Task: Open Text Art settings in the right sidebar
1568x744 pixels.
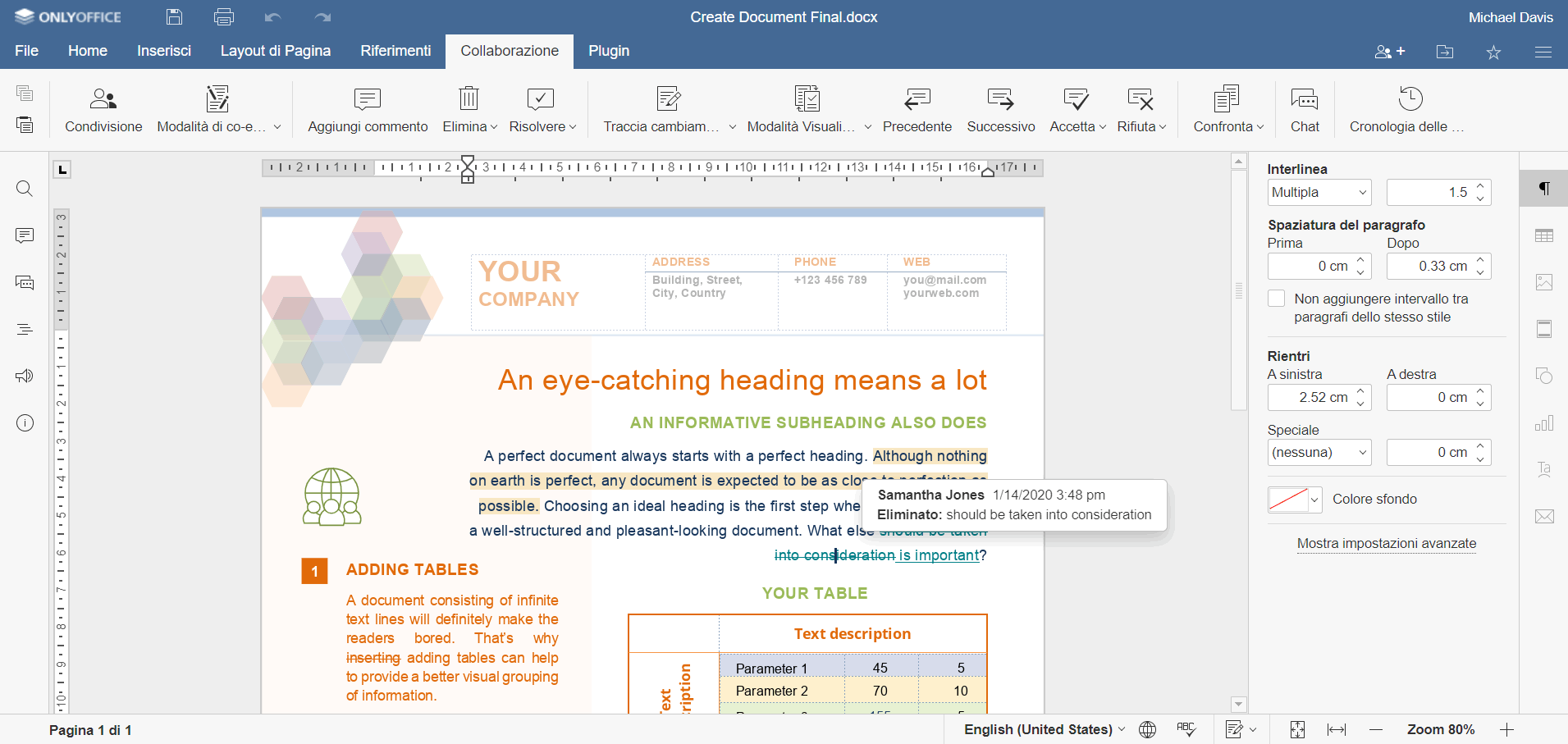Action: pos(1544,469)
